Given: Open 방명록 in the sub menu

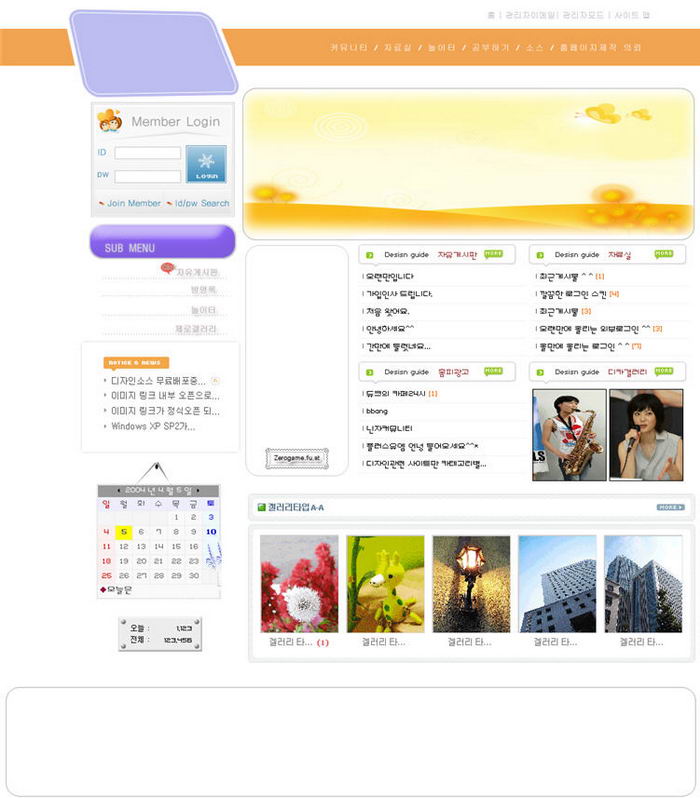Looking at the screenshot, I should tap(204, 290).
